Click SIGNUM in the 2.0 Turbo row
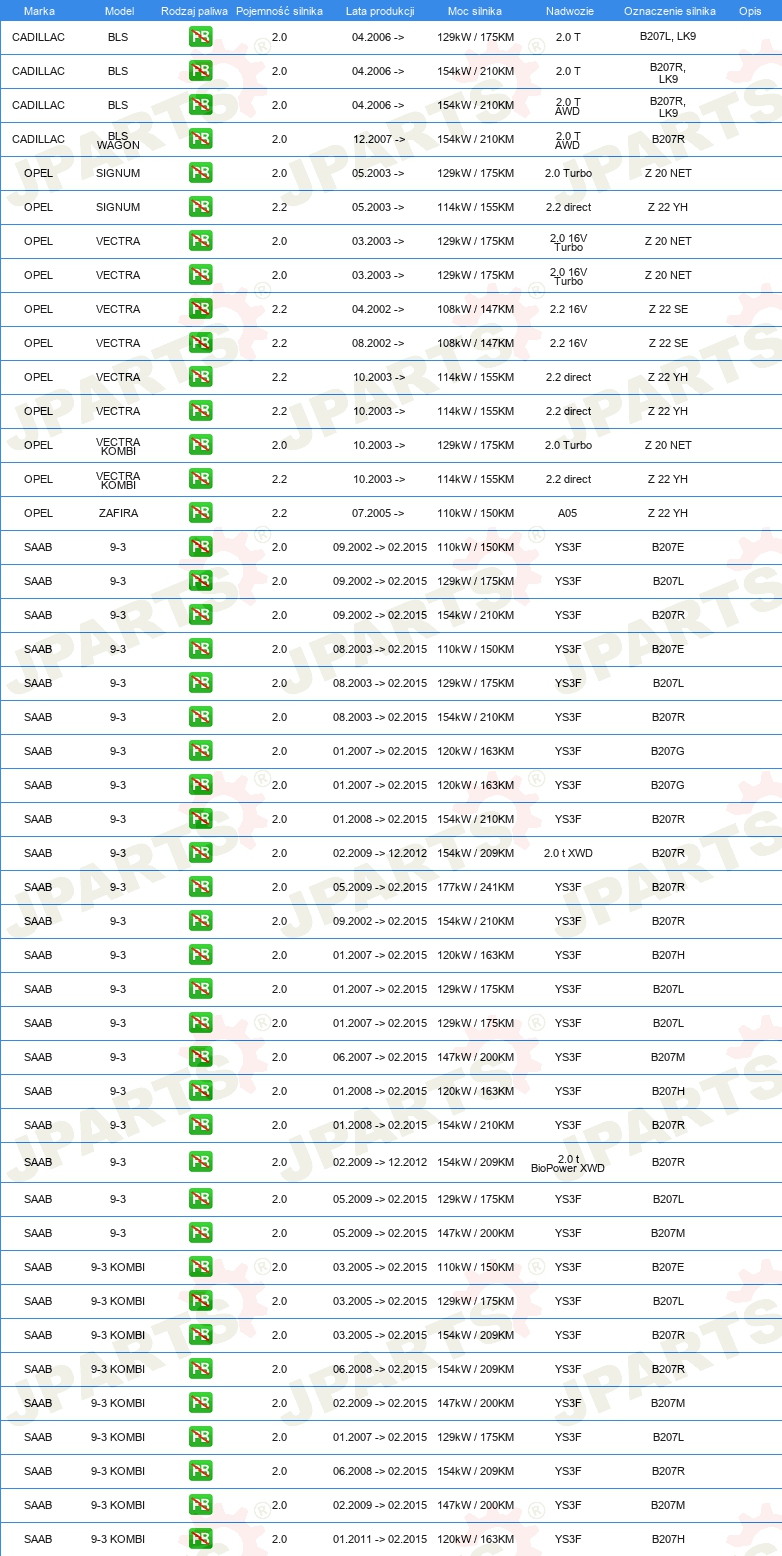This screenshot has height=1556, width=782. pyautogui.click(x=118, y=173)
